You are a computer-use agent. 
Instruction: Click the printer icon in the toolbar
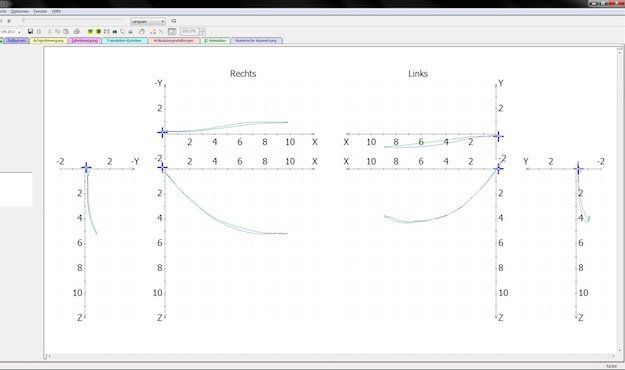[77, 31]
